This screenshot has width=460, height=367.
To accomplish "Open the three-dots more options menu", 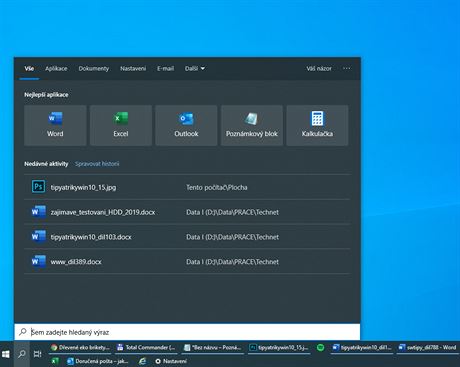I will [x=347, y=68].
